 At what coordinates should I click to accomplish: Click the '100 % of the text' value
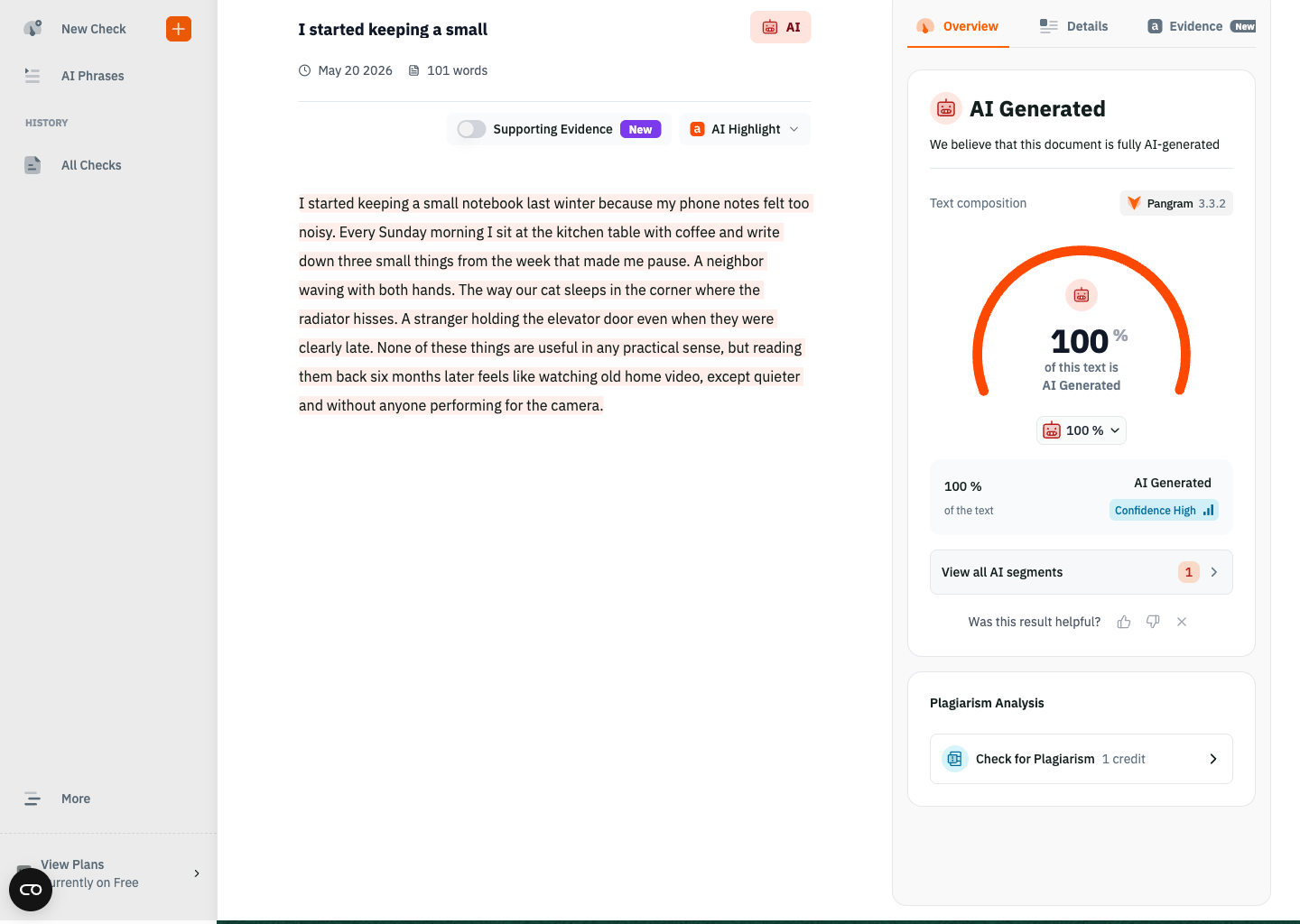969,497
